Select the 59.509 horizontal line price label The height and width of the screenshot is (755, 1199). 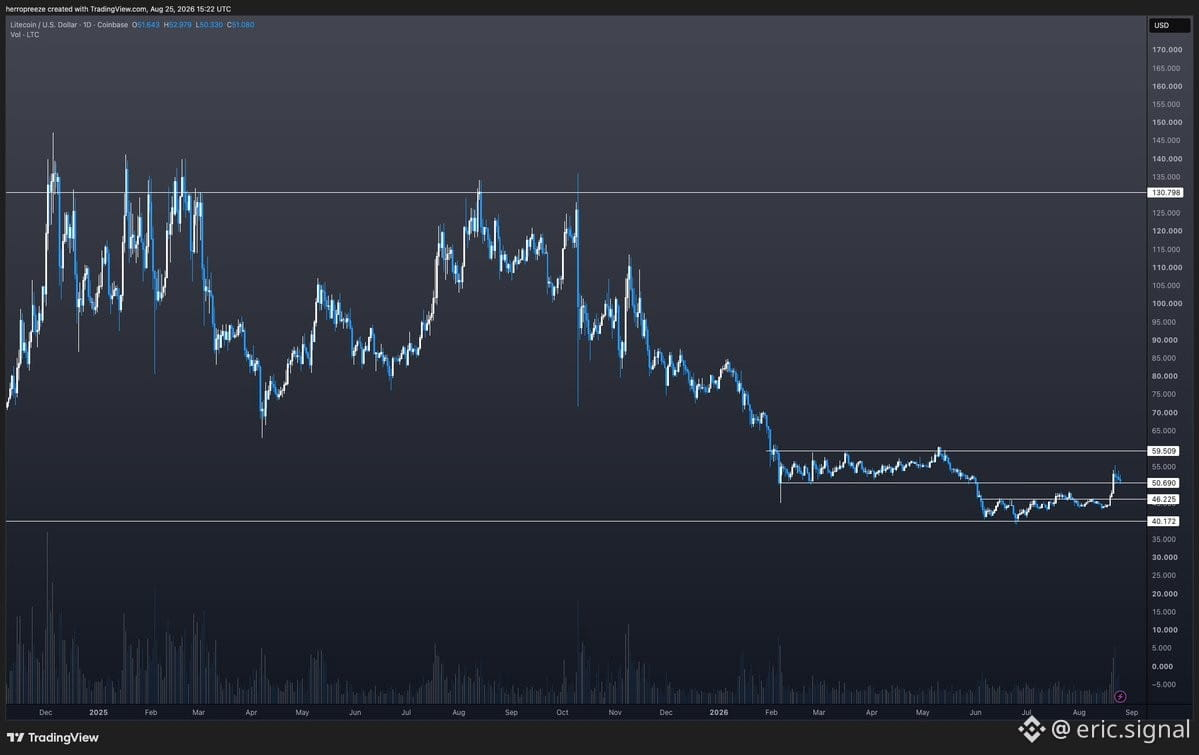pyautogui.click(x=1164, y=451)
